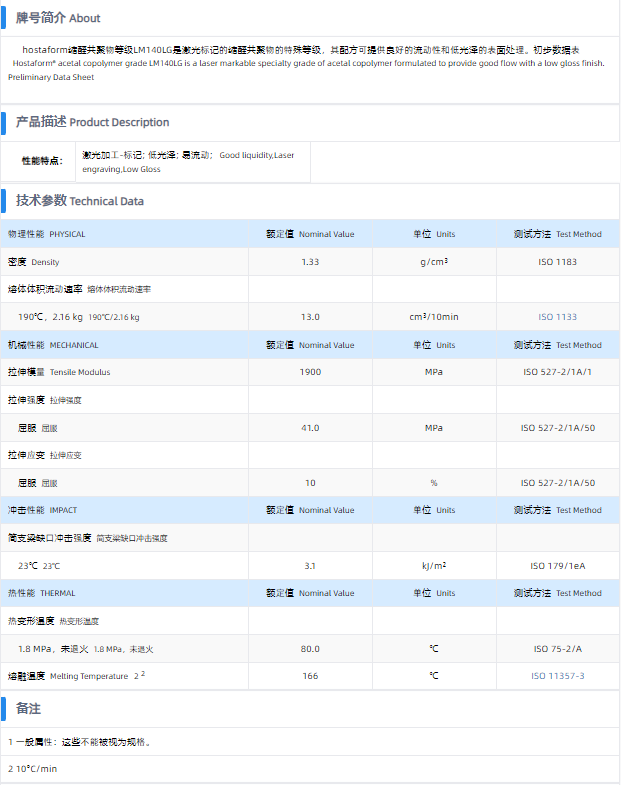
Task: Click the Product Description section heading
Action: point(92,122)
